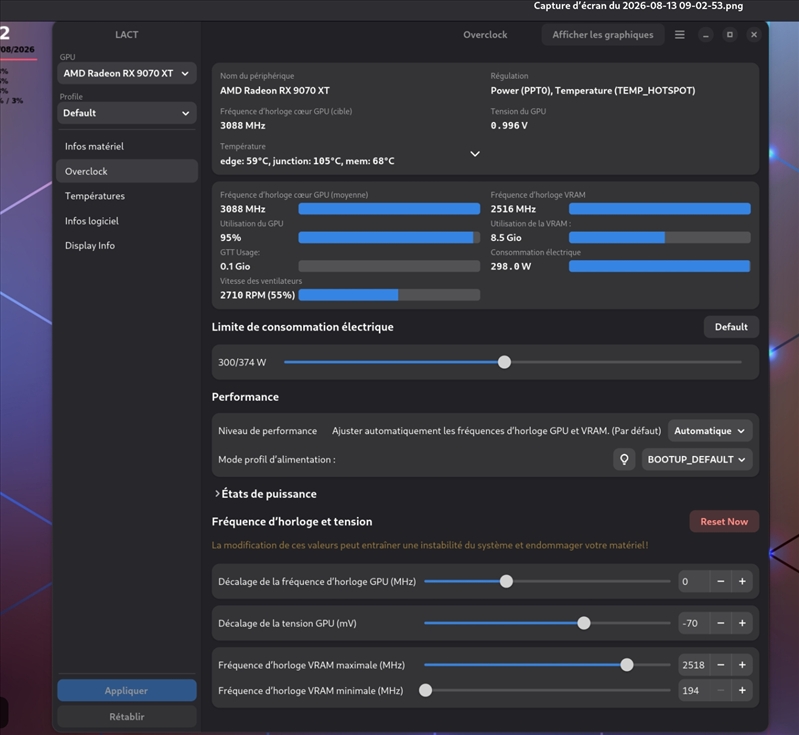The image size is (799, 735).
Task: Increase GPU clock offset with plus
Action: click(742, 582)
